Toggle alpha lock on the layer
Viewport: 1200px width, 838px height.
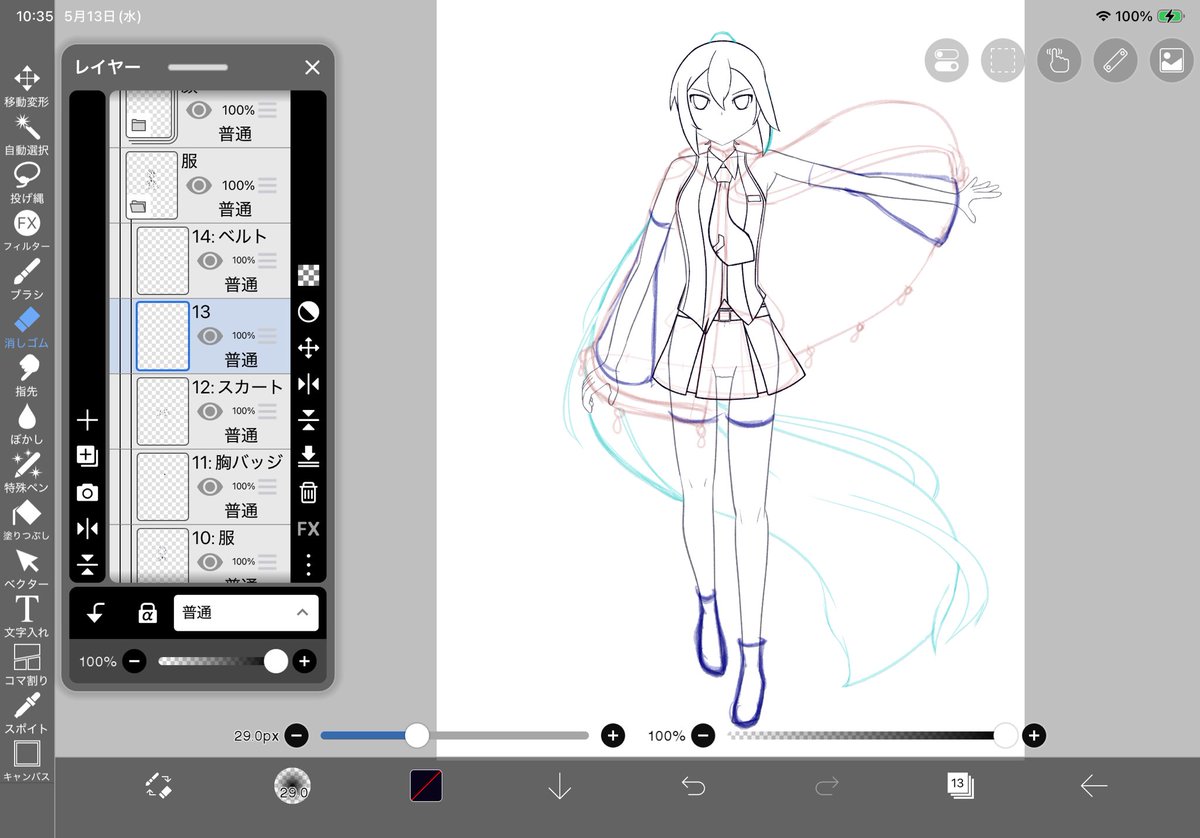point(147,613)
